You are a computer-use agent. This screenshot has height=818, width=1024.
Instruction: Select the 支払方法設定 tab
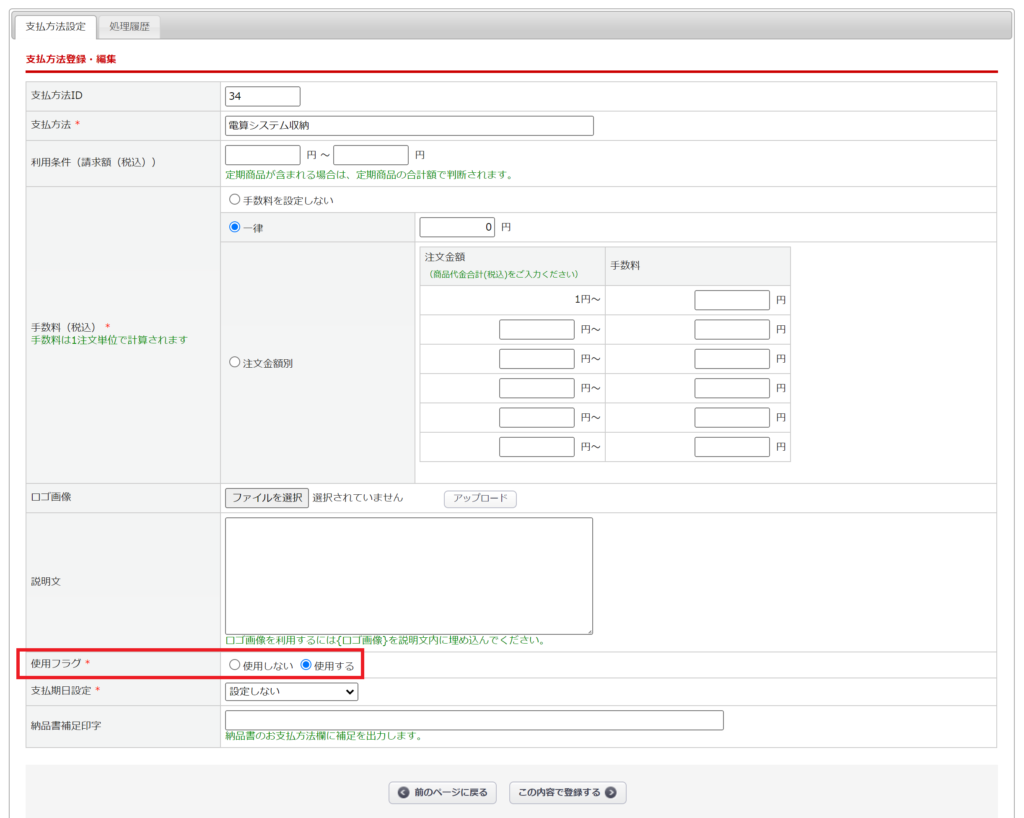56,26
